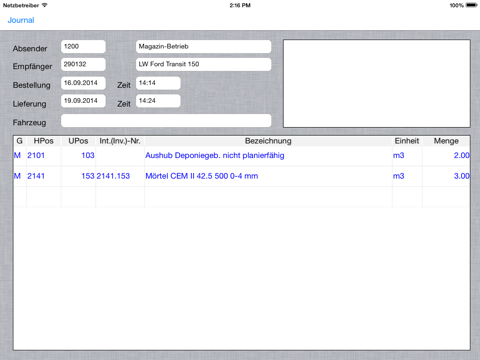Tap the large empty notes box
The image size is (480, 360).
pos(377,83)
